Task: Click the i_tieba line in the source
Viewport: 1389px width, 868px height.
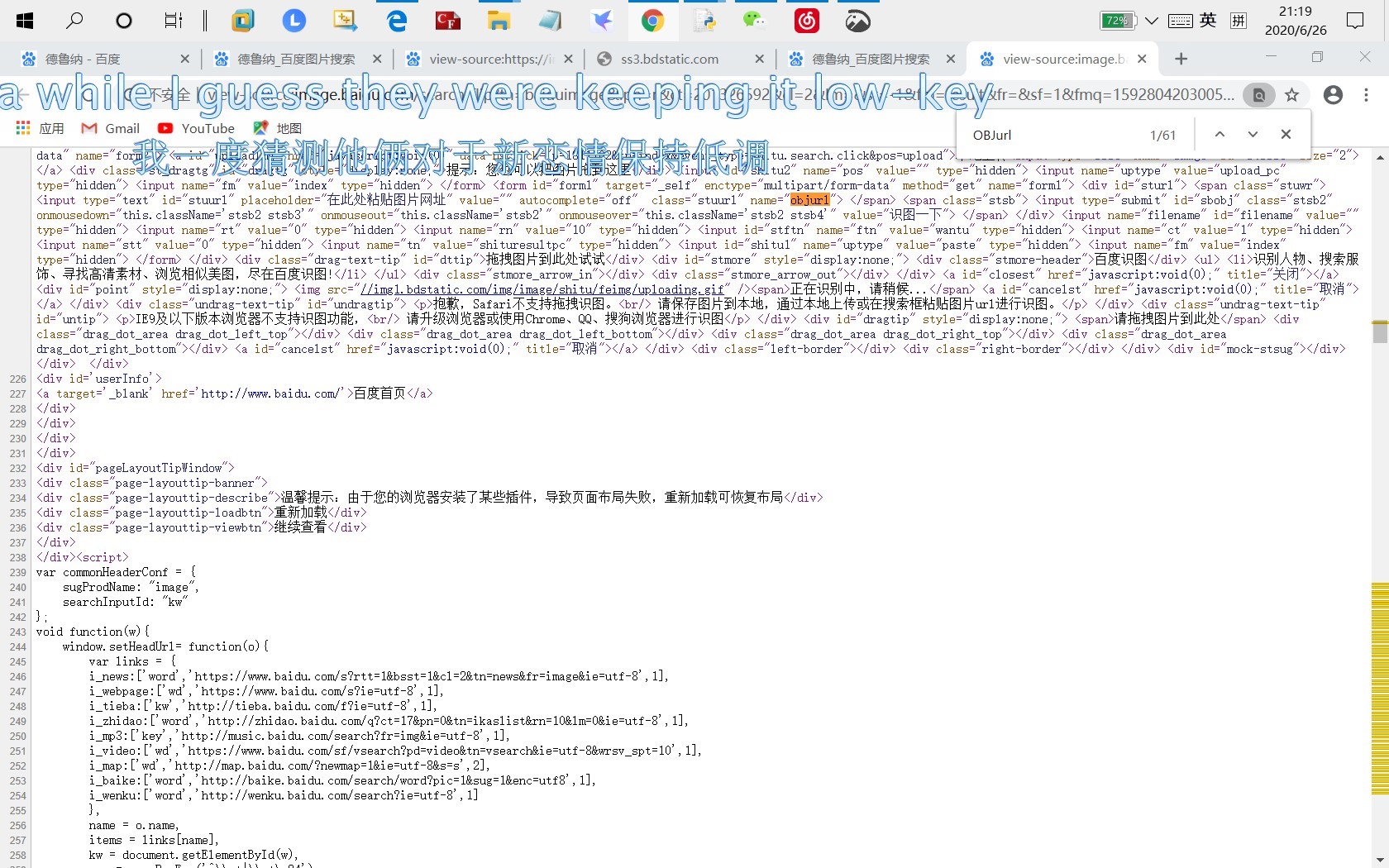Action: [263, 706]
